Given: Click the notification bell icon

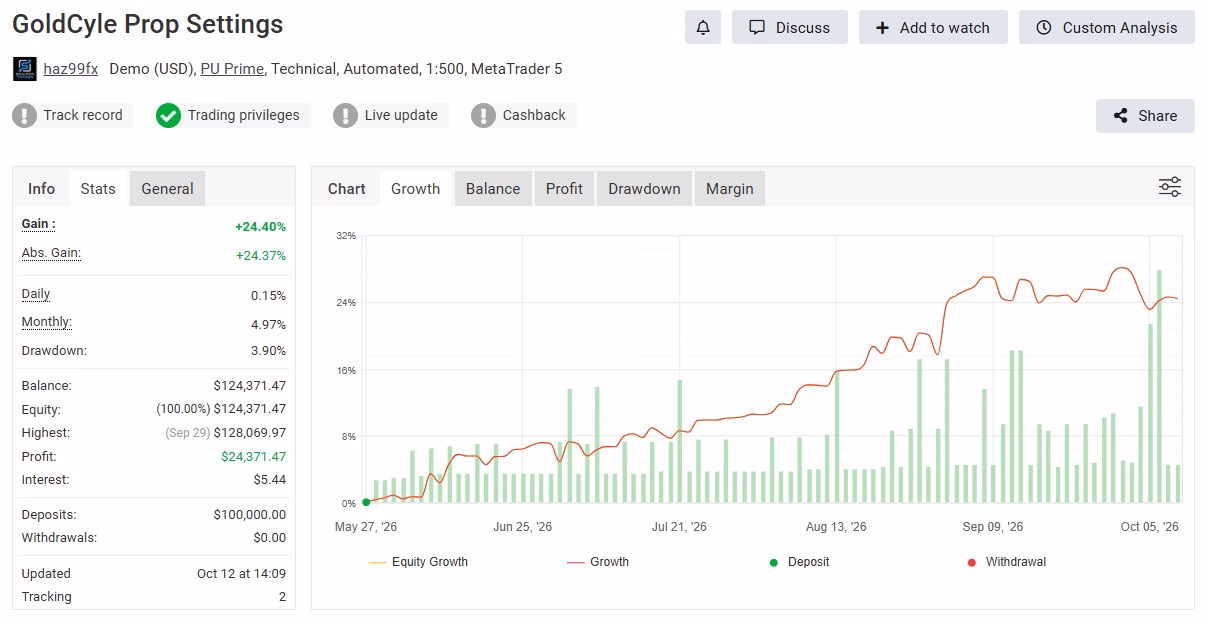Looking at the screenshot, I should 703,28.
